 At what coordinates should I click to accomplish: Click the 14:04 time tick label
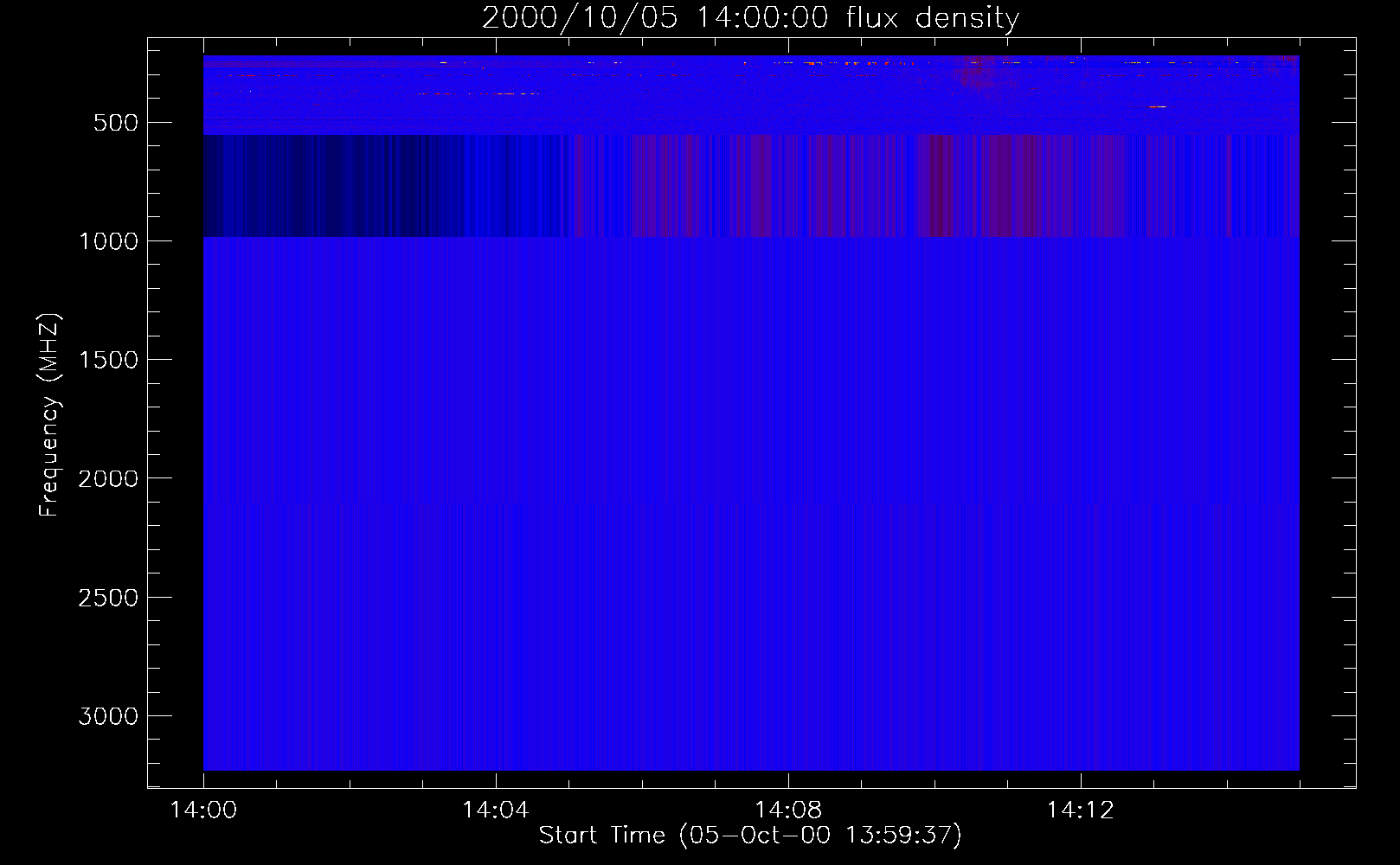tap(495, 811)
